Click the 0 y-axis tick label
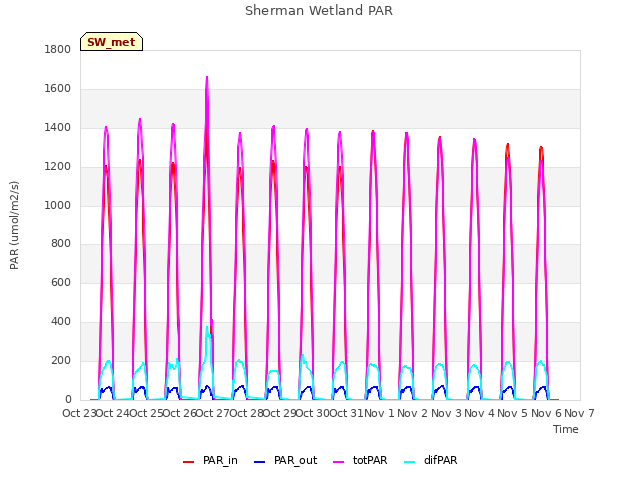 point(68,400)
